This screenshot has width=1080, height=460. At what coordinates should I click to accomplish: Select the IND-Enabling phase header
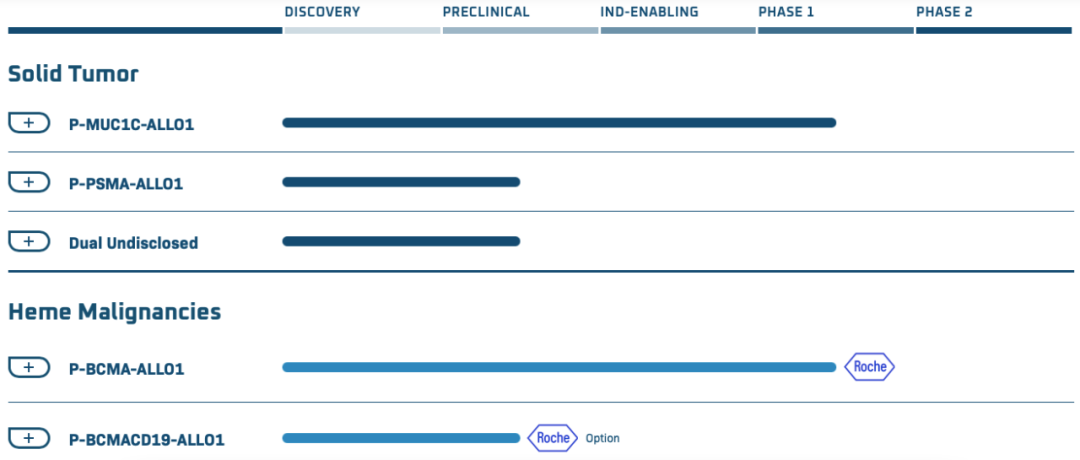tap(649, 12)
